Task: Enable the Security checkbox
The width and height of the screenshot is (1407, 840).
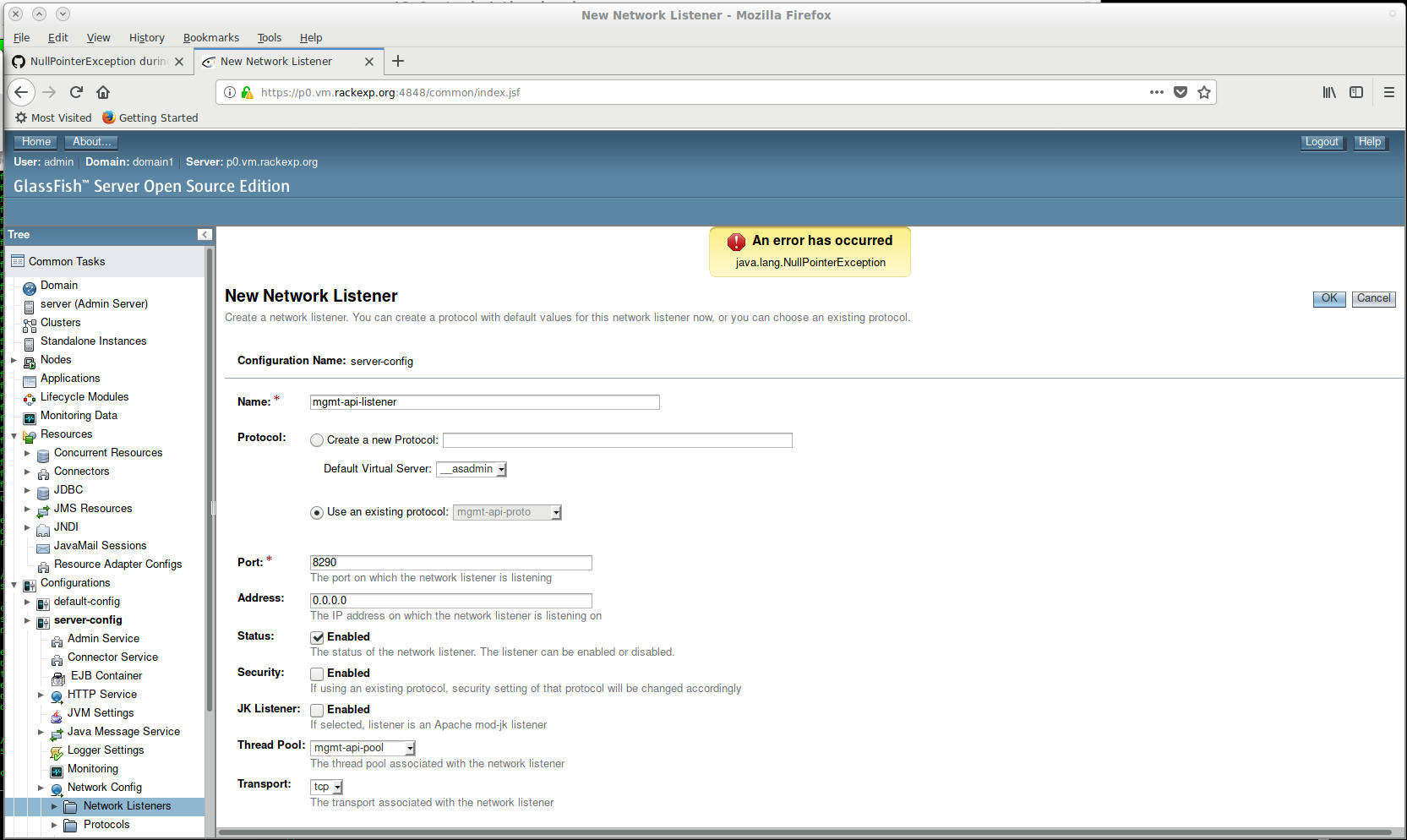Action: point(317,674)
